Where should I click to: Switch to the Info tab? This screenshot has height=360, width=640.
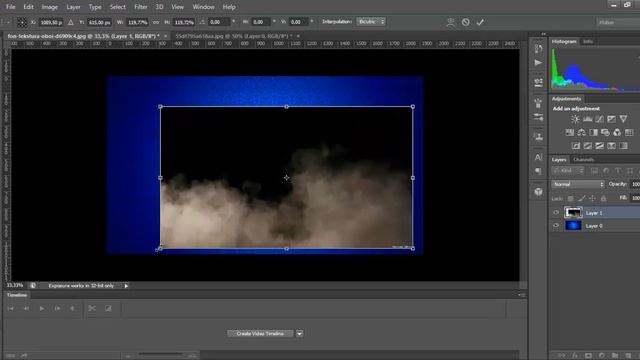click(588, 42)
